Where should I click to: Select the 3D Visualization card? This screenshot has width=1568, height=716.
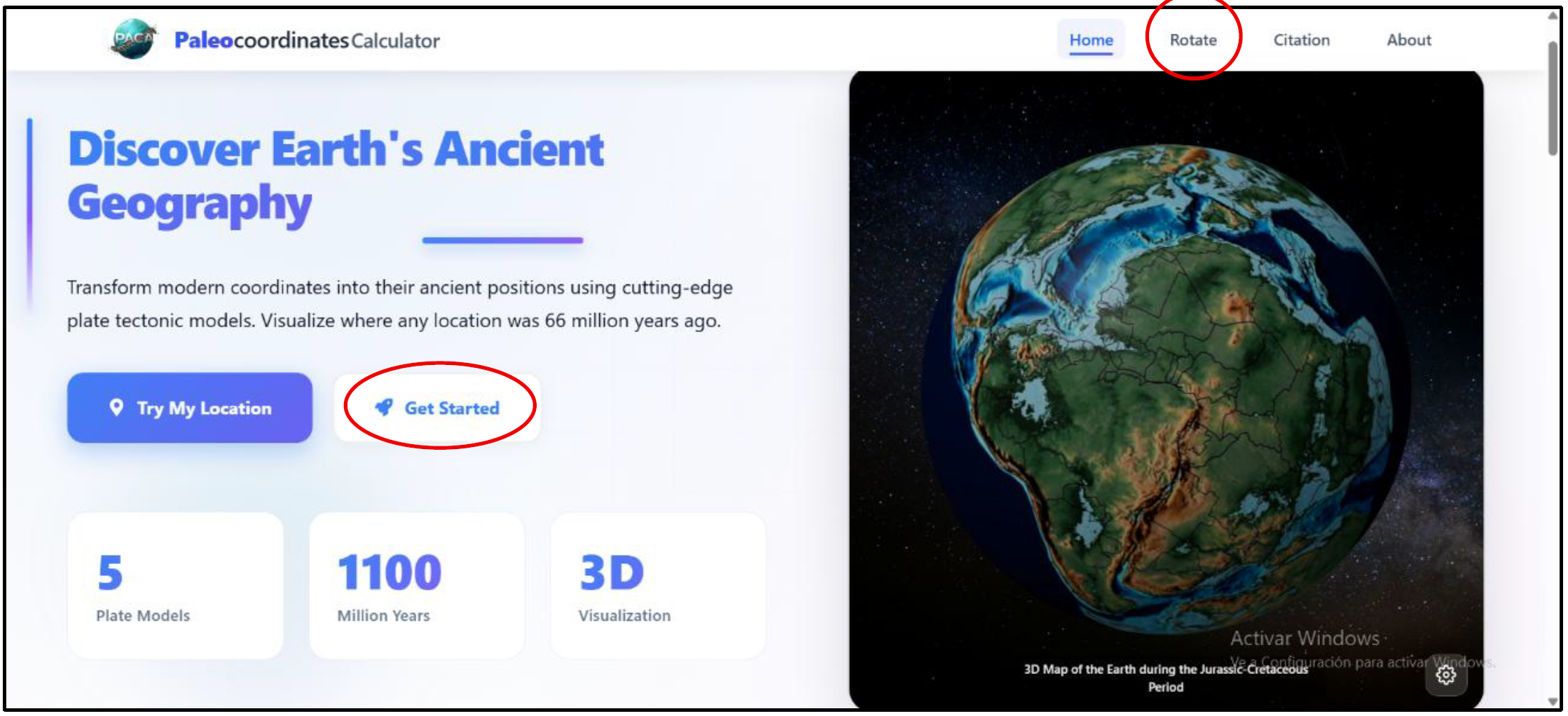coord(658,586)
